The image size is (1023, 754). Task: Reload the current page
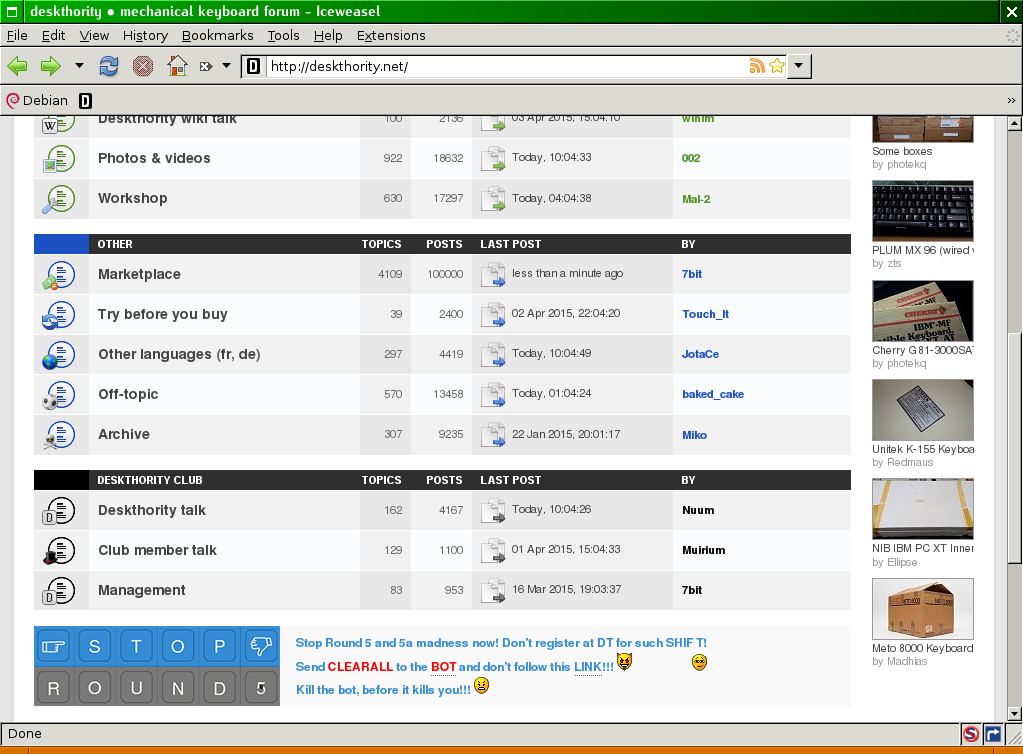click(x=109, y=67)
